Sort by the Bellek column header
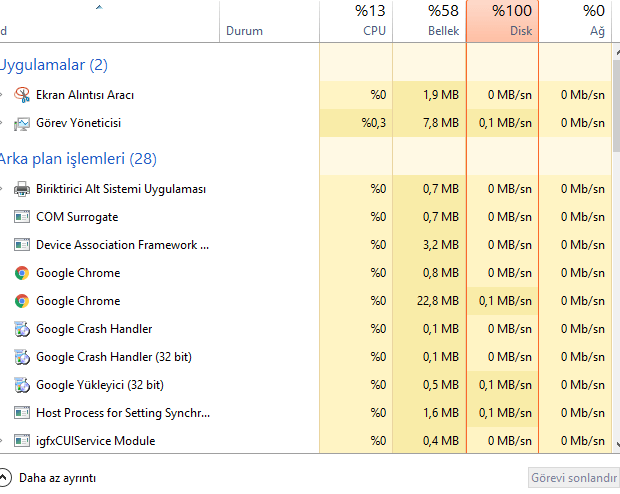Viewport: 620px width, 494px height. click(x=429, y=21)
